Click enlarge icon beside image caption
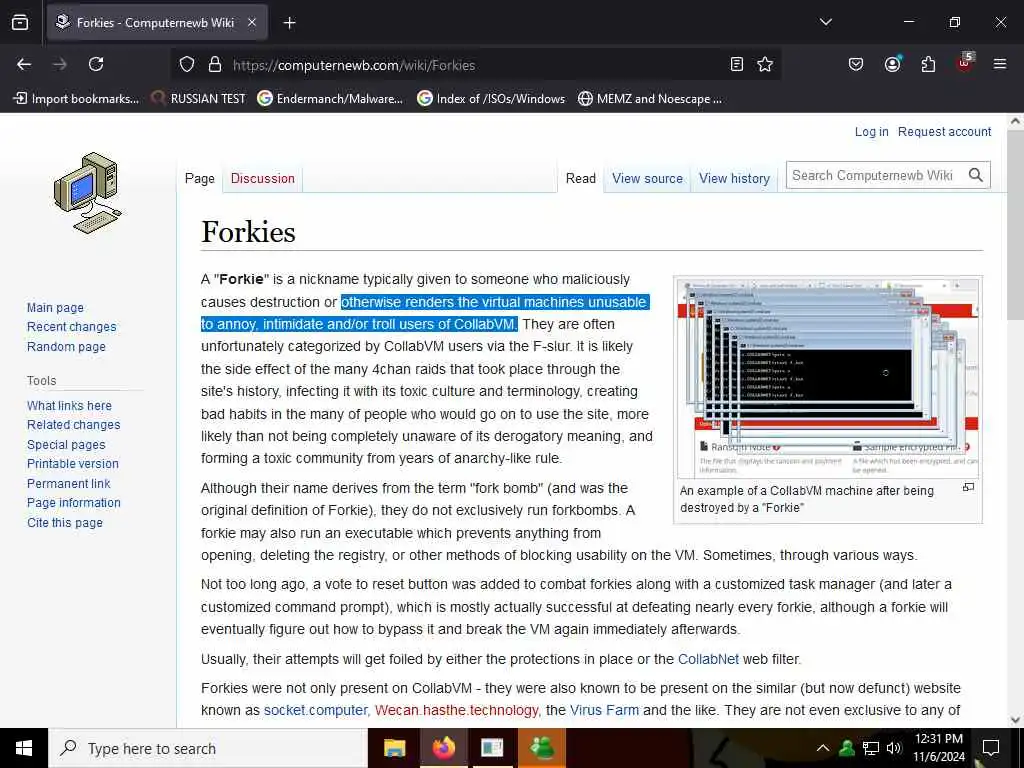The image size is (1024, 768). 968,487
